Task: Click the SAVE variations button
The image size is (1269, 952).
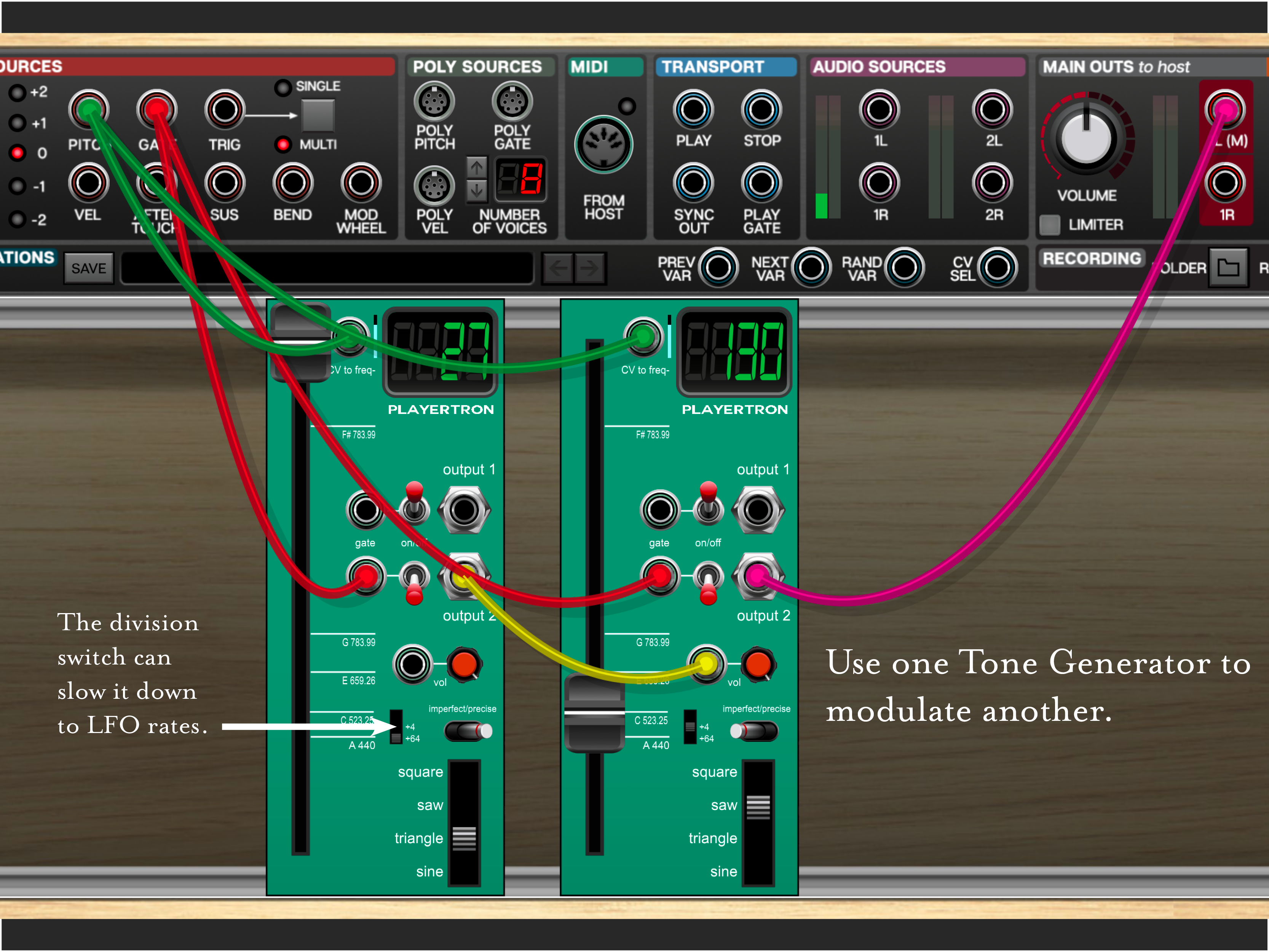Action: coord(88,268)
